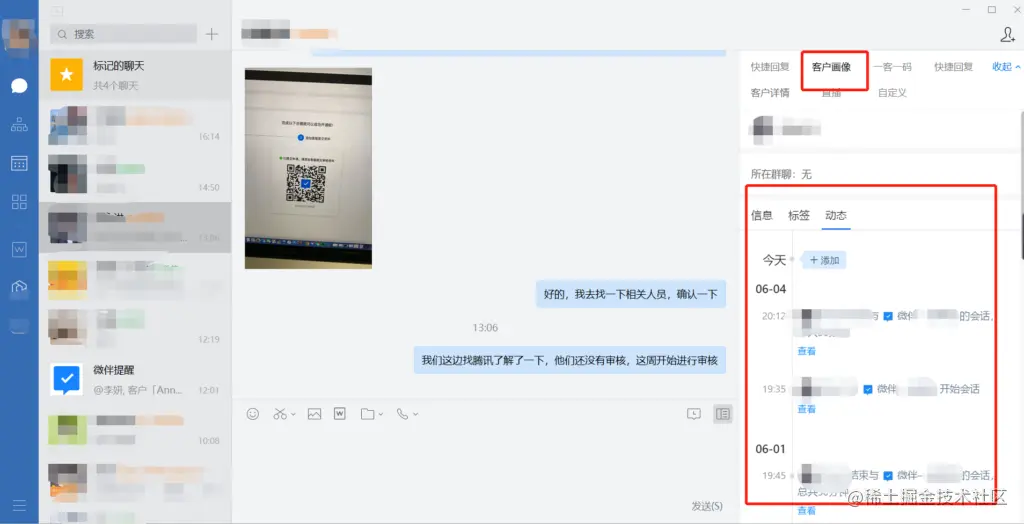This screenshot has width=1024, height=524.
Task: Open the 标记的聊天 row
Action: coord(135,74)
